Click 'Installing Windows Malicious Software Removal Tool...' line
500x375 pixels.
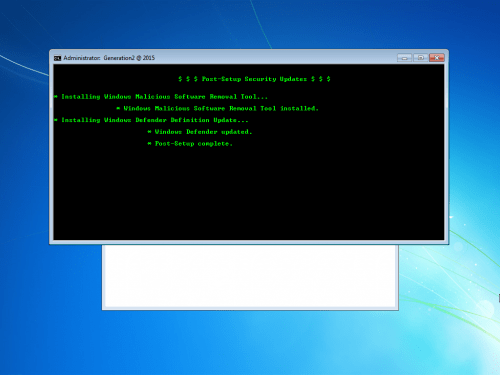(161, 97)
